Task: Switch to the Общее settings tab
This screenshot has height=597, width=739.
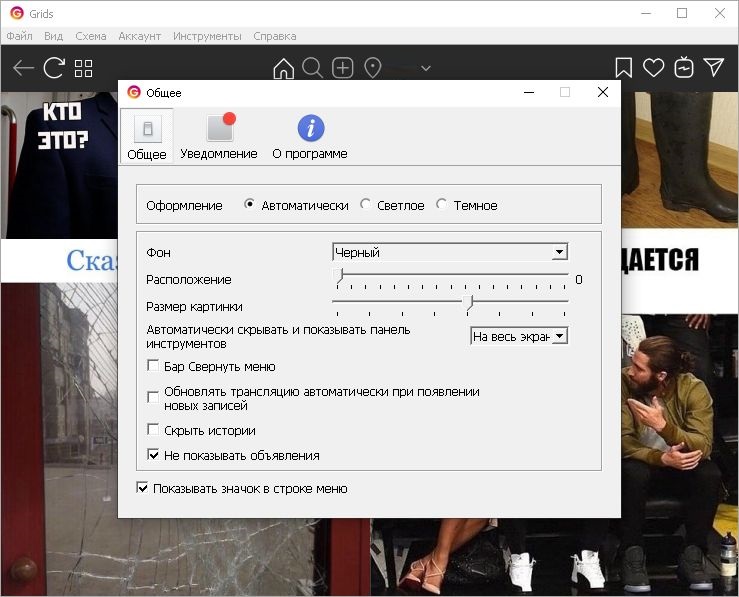Action: click(x=147, y=137)
